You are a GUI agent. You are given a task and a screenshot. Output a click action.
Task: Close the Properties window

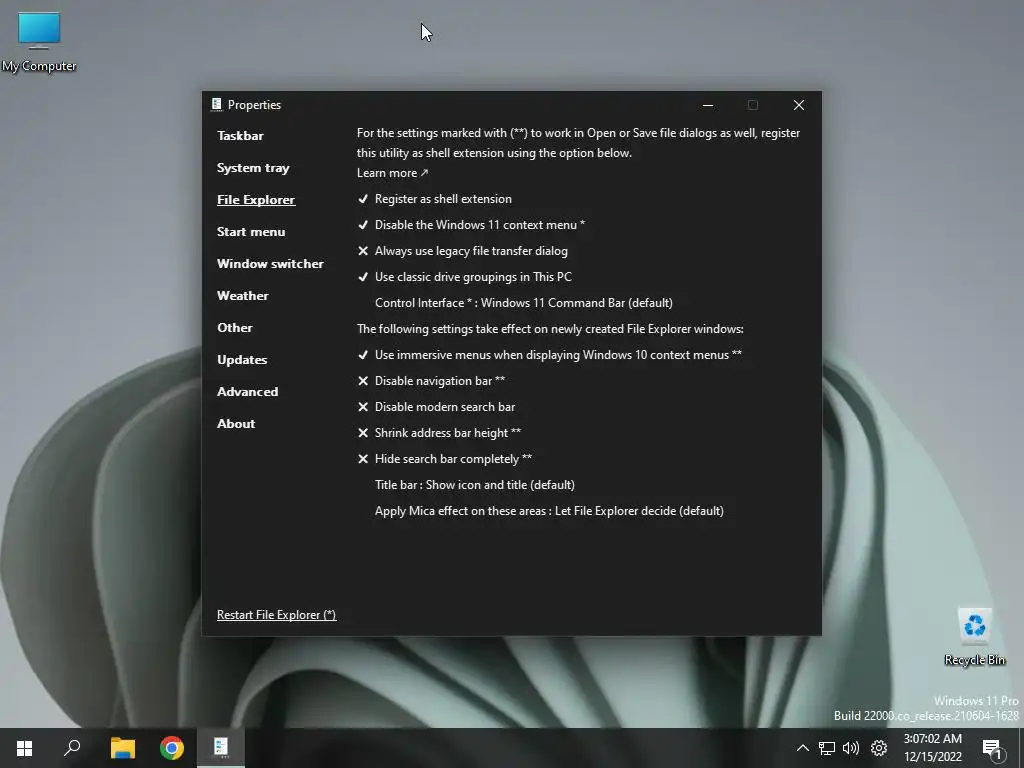point(799,105)
